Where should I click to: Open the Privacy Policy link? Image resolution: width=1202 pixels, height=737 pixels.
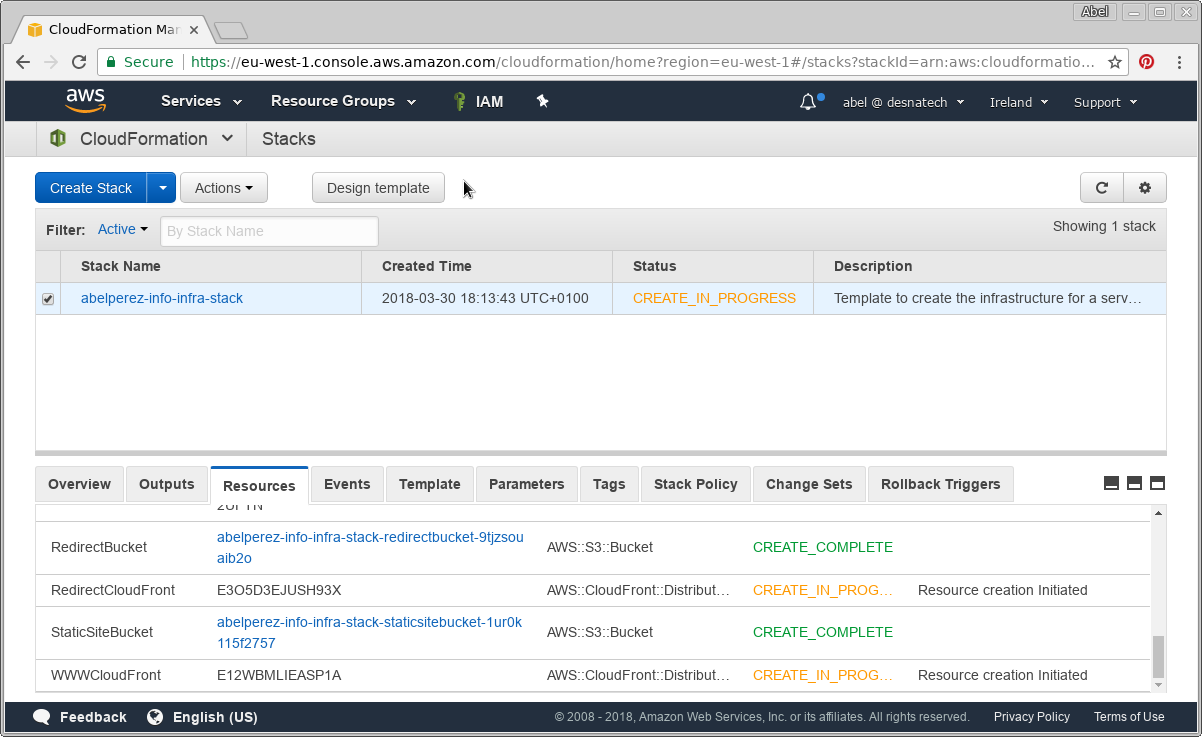click(1032, 717)
